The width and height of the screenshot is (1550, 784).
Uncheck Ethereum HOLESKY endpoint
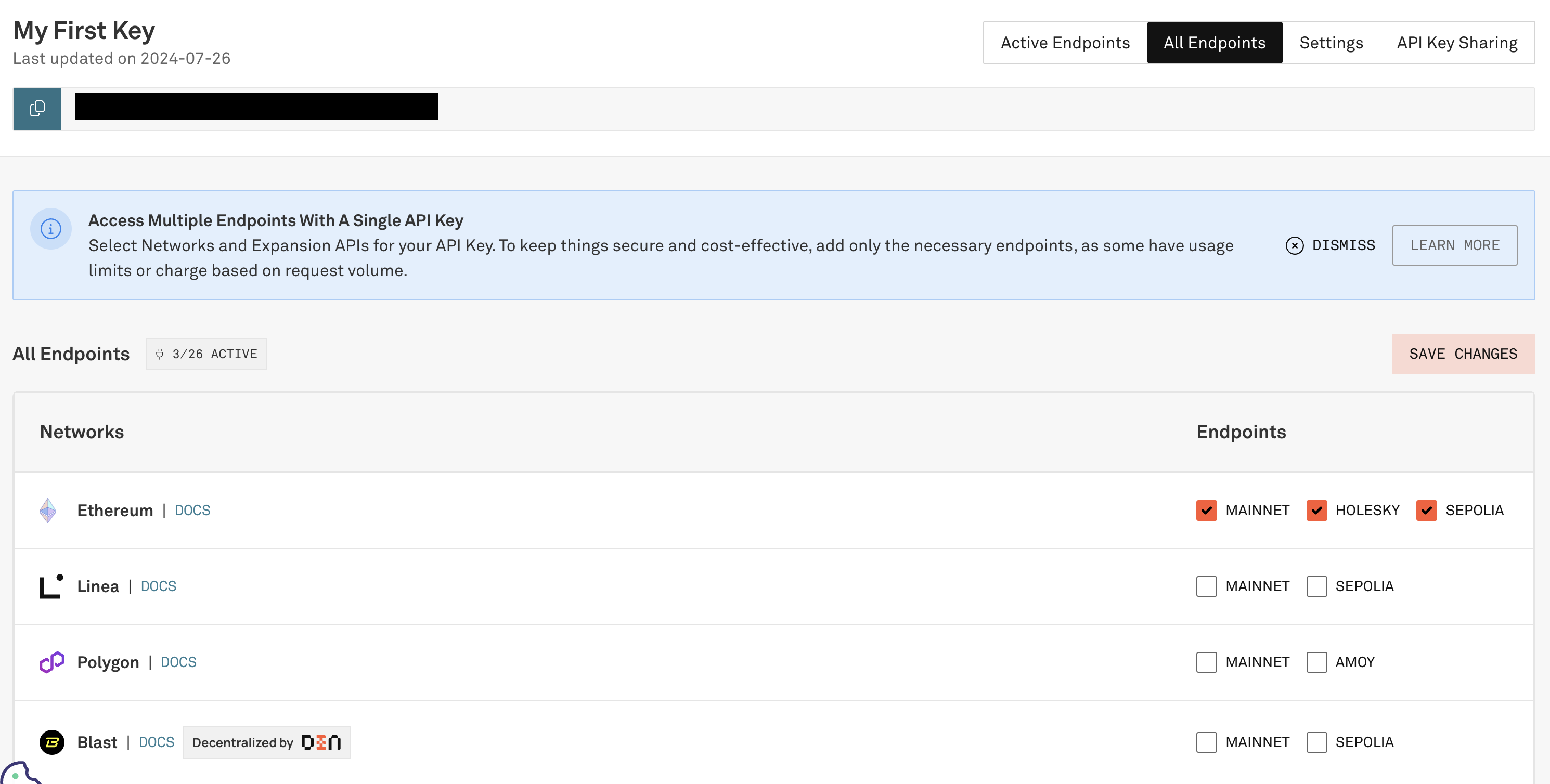click(1316, 511)
